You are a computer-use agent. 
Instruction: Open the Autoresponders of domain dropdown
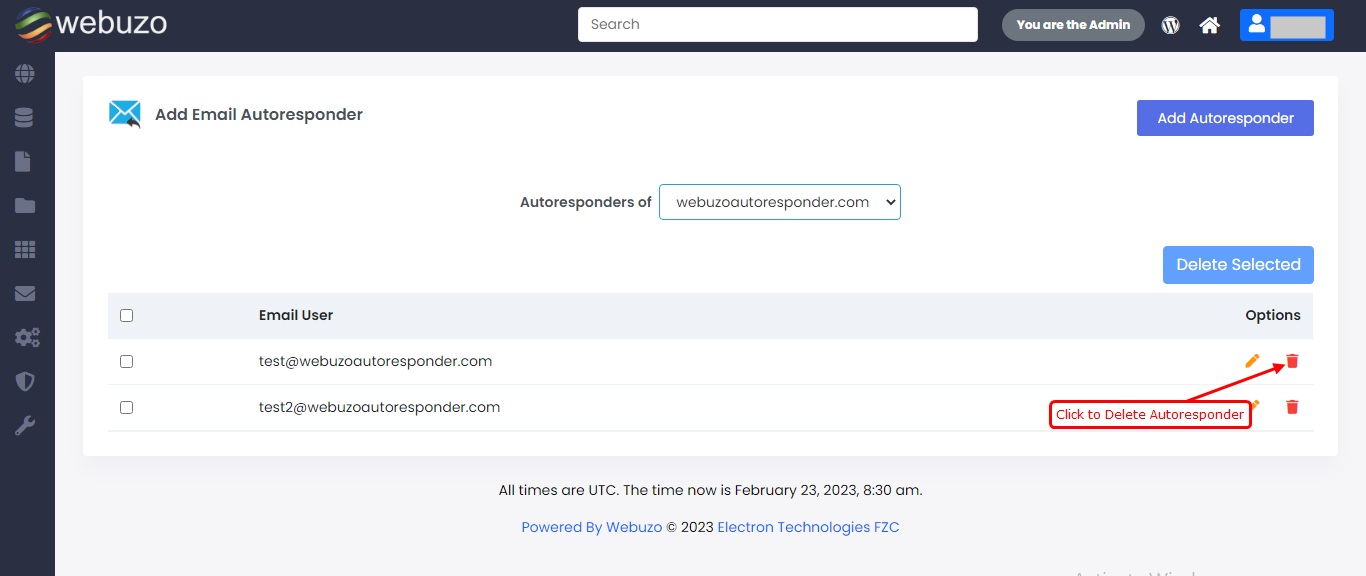779,202
